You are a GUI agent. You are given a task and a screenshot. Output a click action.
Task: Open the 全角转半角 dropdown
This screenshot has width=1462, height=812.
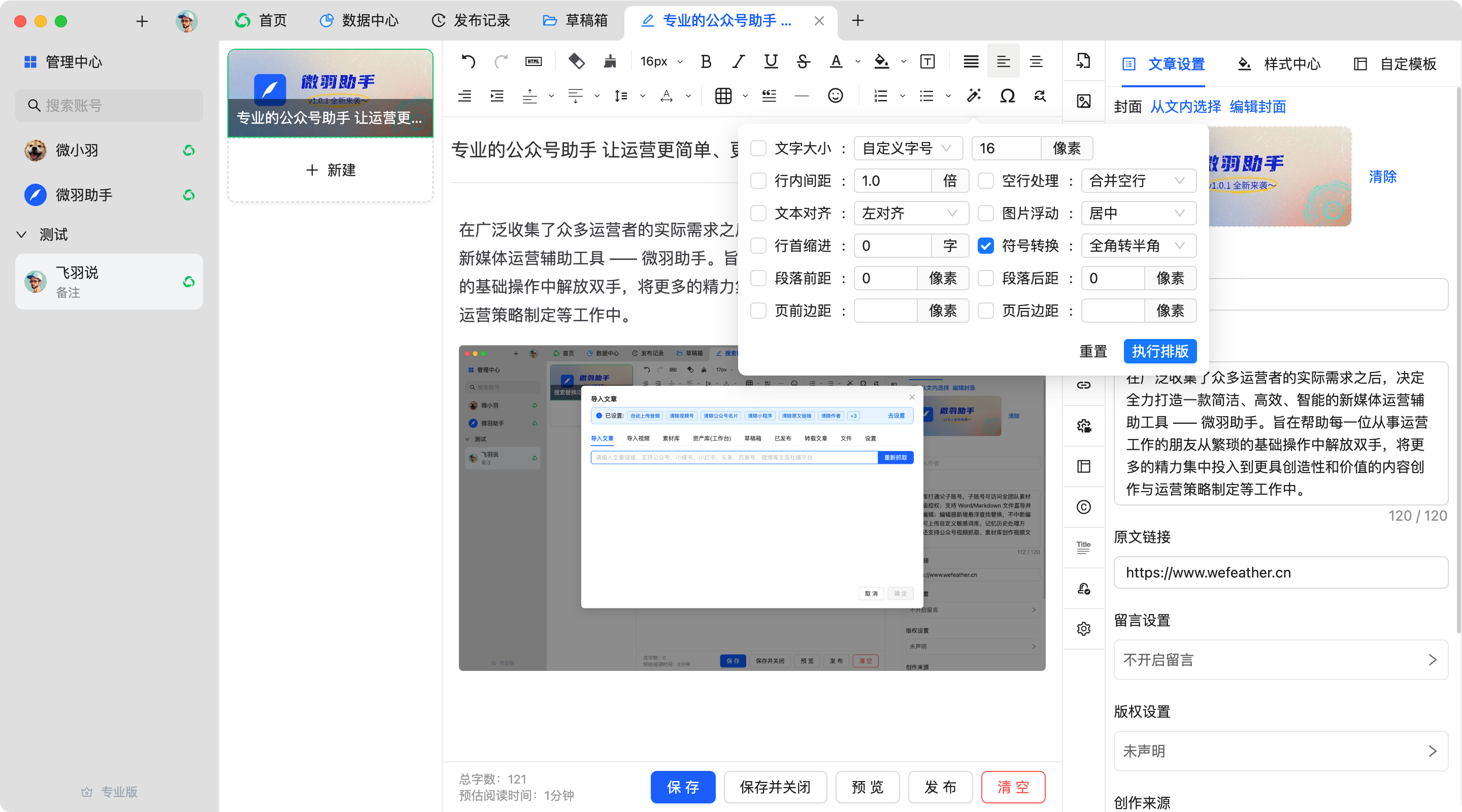(x=1139, y=245)
